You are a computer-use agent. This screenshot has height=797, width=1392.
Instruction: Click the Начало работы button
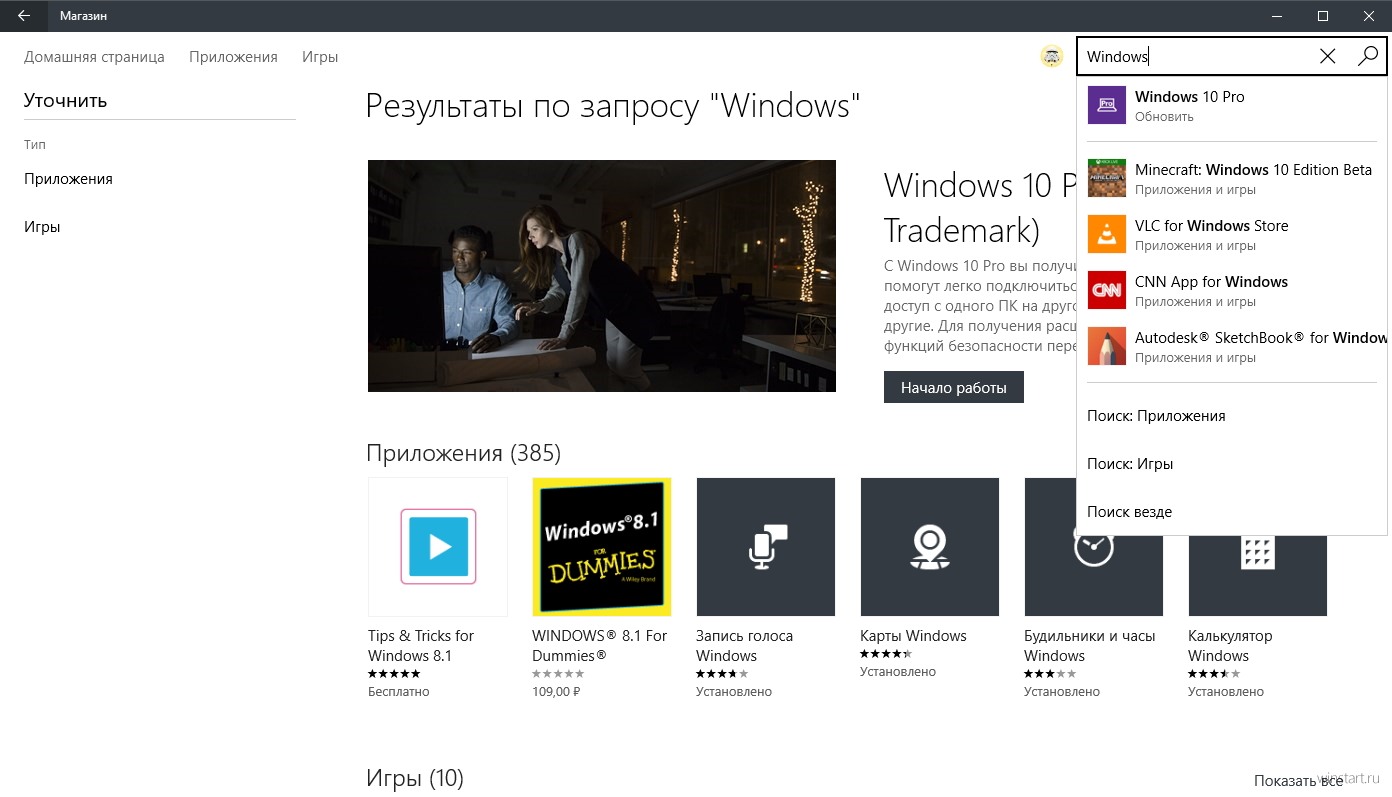(954, 387)
